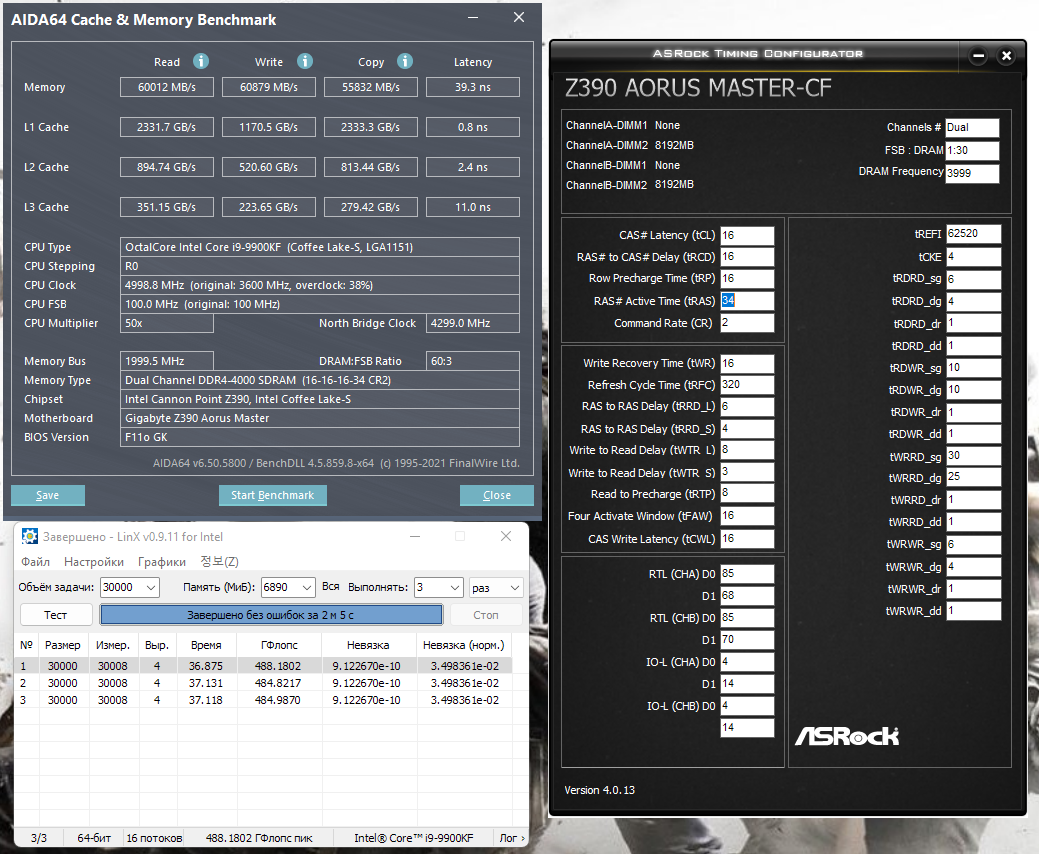Open the Графики menu in LinX
Viewport: 1039px width, 854px height.
[x=162, y=562]
